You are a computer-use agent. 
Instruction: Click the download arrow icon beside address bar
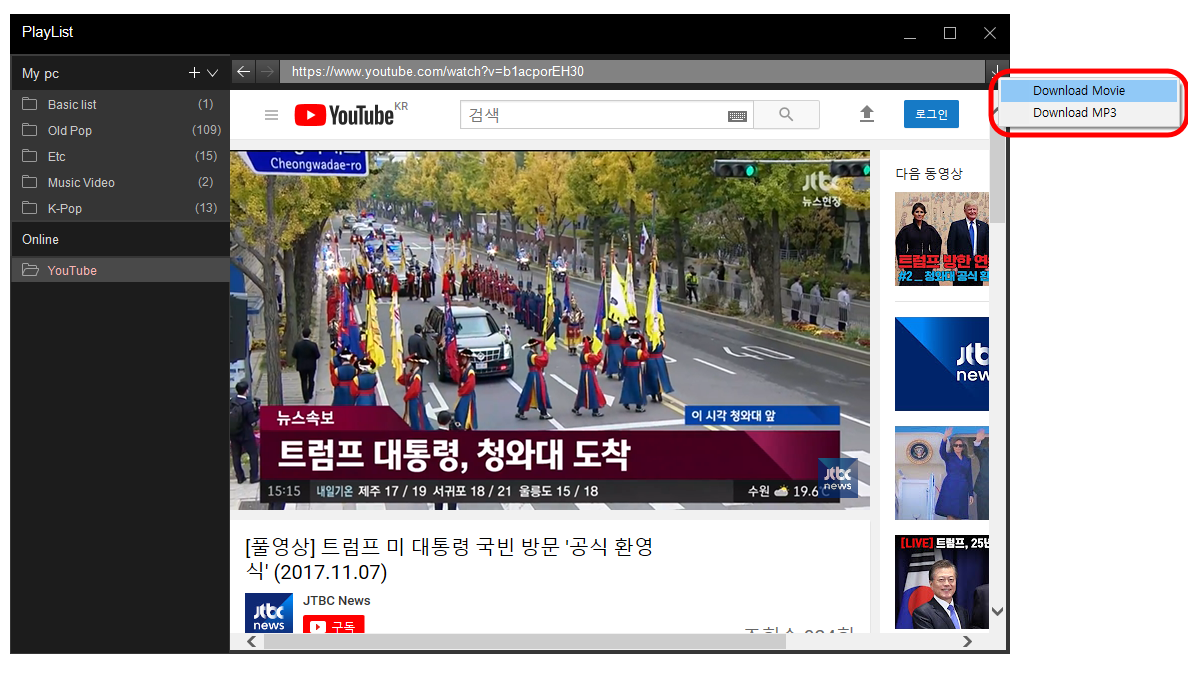point(996,72)
